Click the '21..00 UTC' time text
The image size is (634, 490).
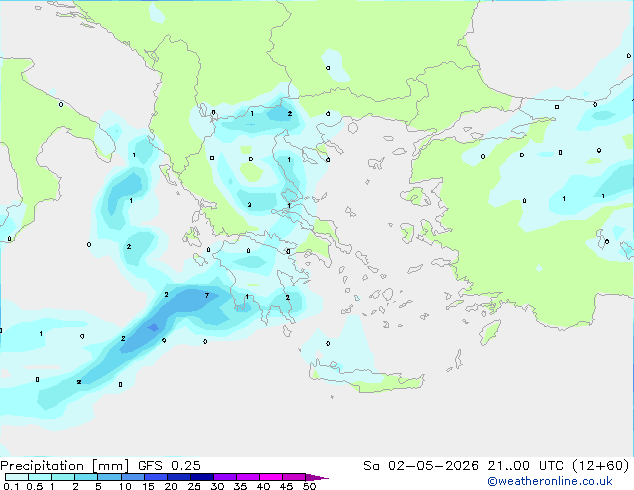526,466
